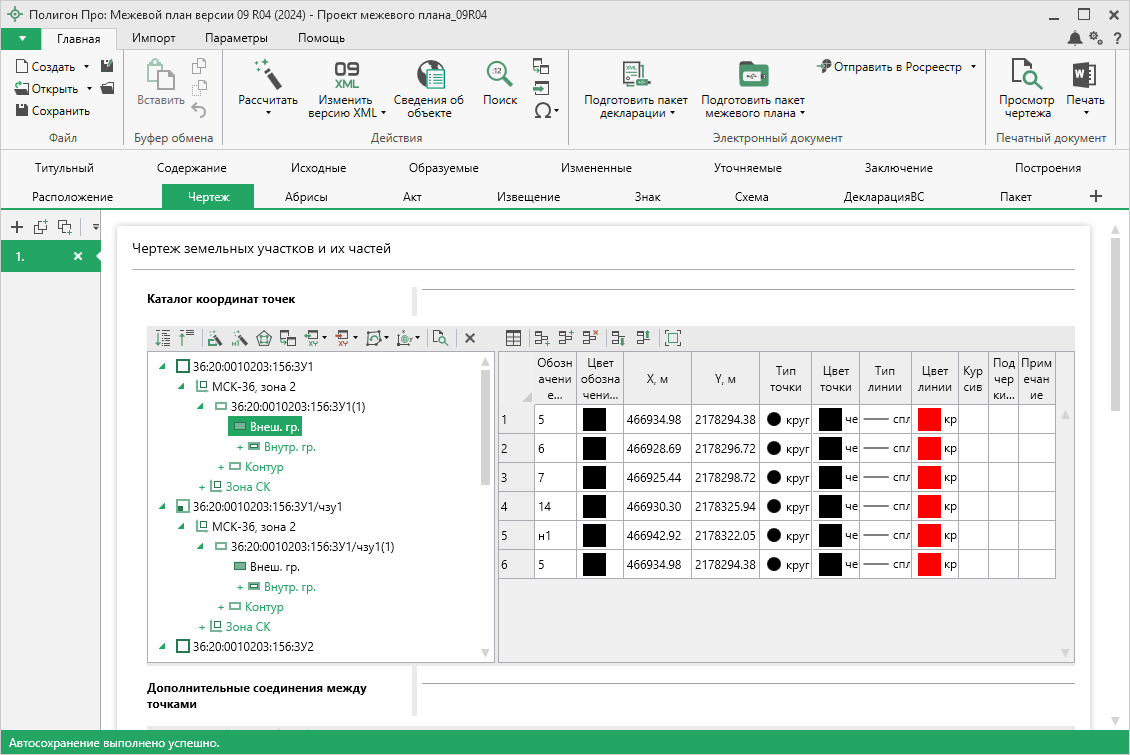Click red line color swatch in row 1

click(x=929, y=420)
